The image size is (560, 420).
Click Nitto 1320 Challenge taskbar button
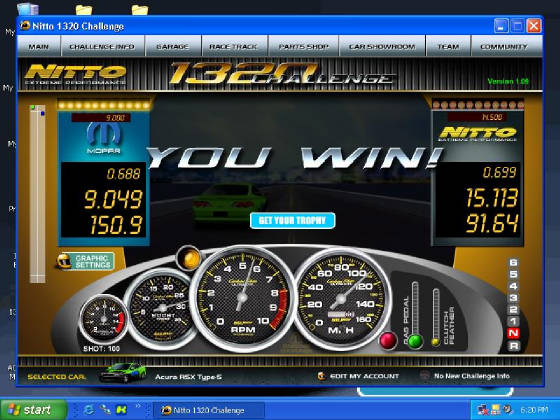pos(209,410)
